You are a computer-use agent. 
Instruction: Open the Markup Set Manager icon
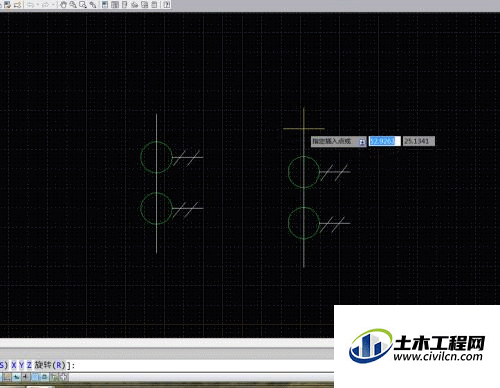(145, 5)
